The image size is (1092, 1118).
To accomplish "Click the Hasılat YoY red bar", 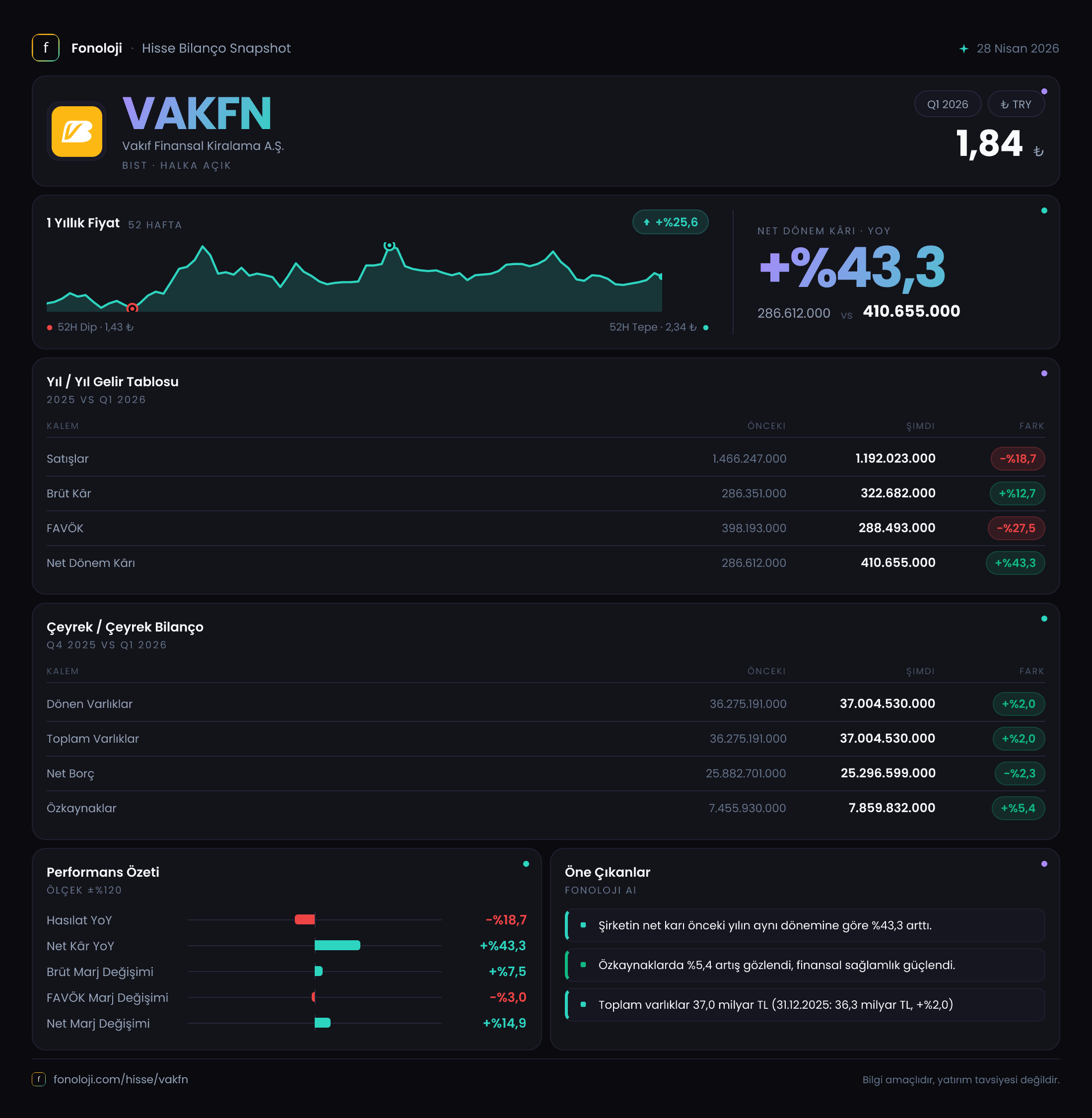I will tap(305, 919).
